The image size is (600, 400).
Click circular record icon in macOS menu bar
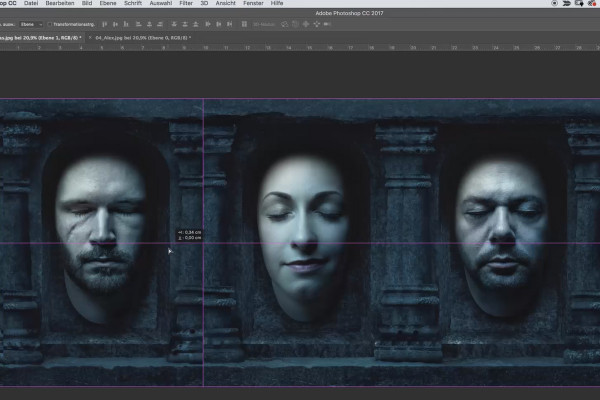554,3
